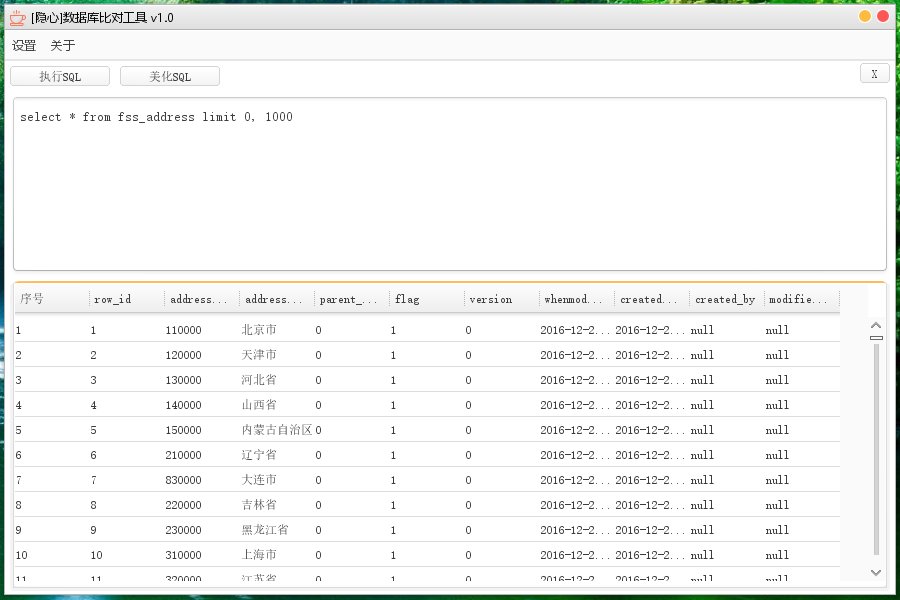
Task: Select the cell 内蒙古自治区
Action: point(277,430)
